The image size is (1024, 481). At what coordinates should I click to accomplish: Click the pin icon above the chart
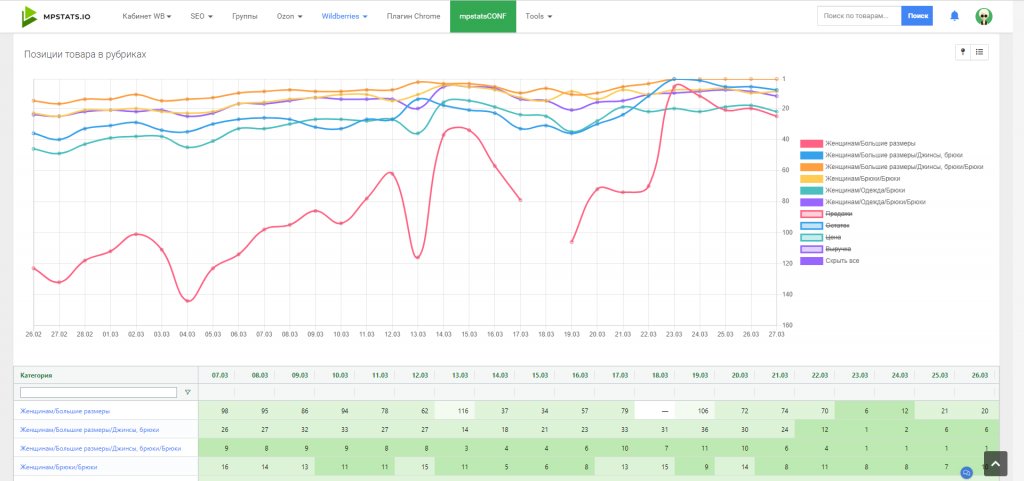(964, 52)
